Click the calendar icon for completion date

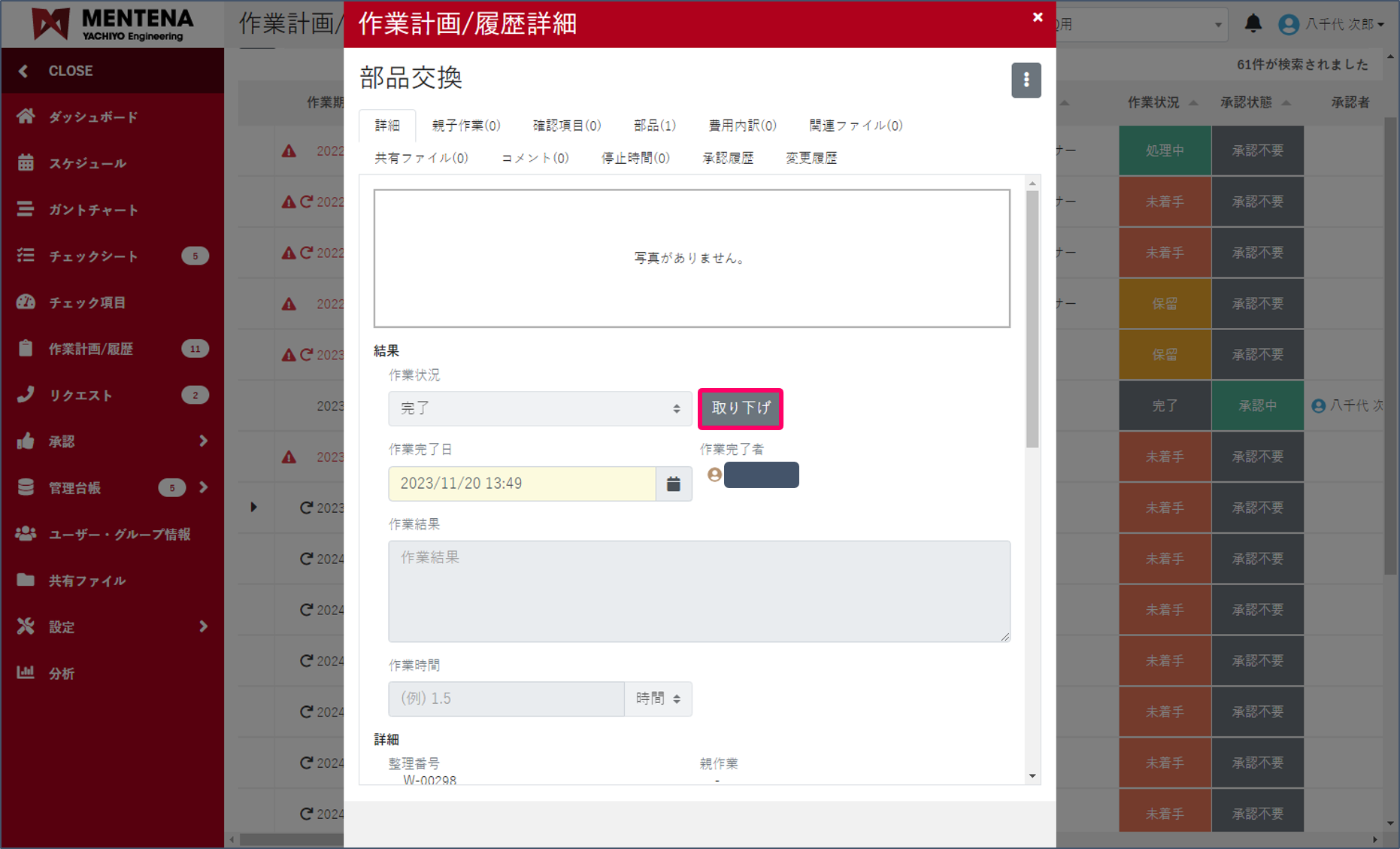click(674, 484)
